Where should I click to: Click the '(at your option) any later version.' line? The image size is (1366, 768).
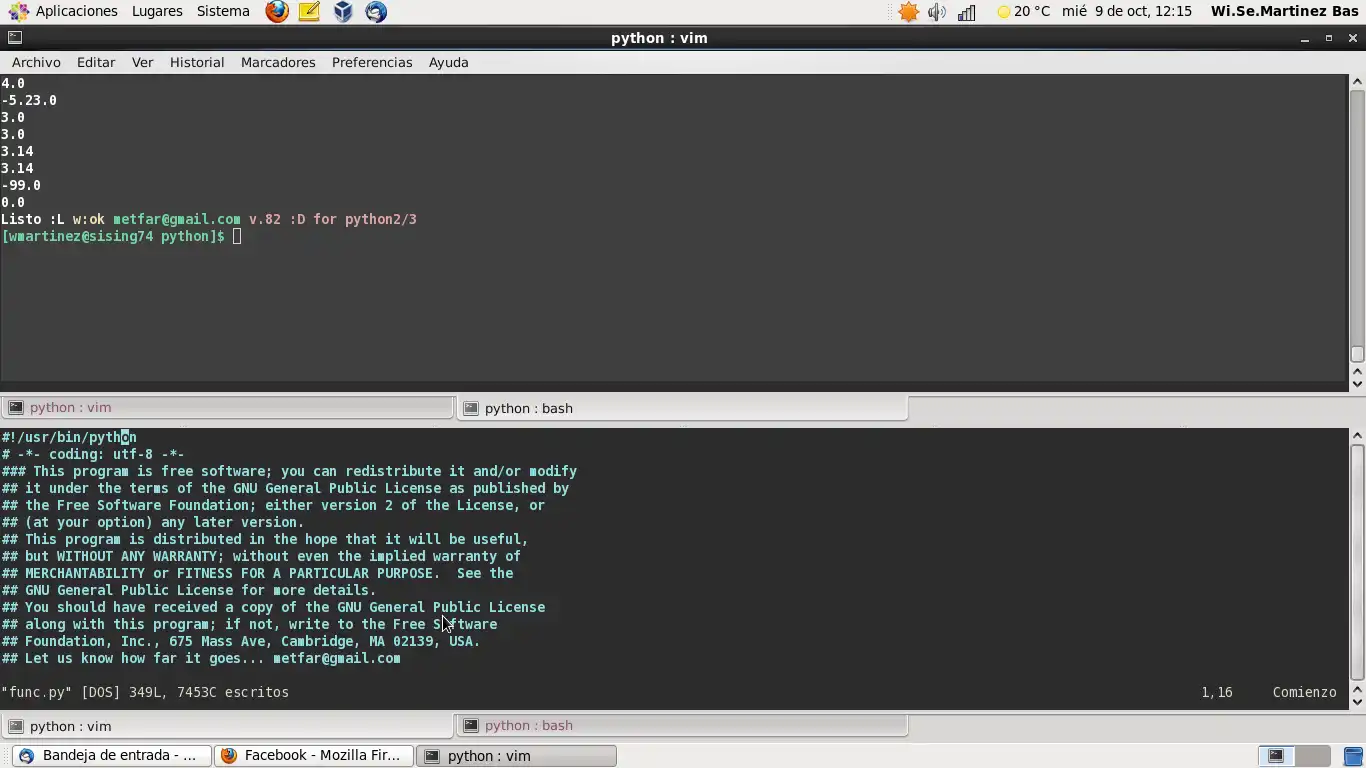(153, 522)
